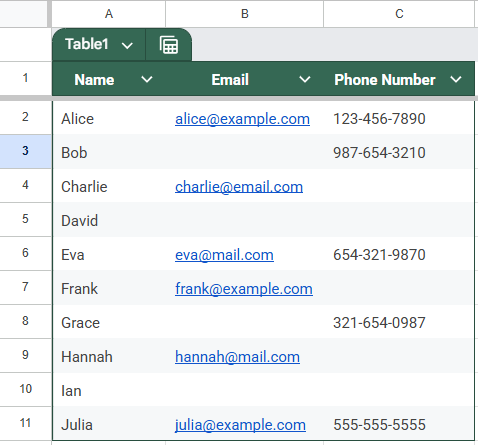Viewport: 478px width, 445px height.
Task: Click the eva@mail.com hyperlink
Action: pyautogui.click(x=224, y=255)
